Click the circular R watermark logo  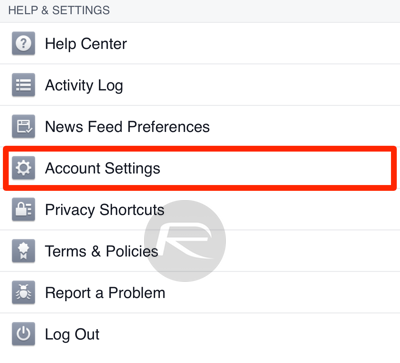185,241
